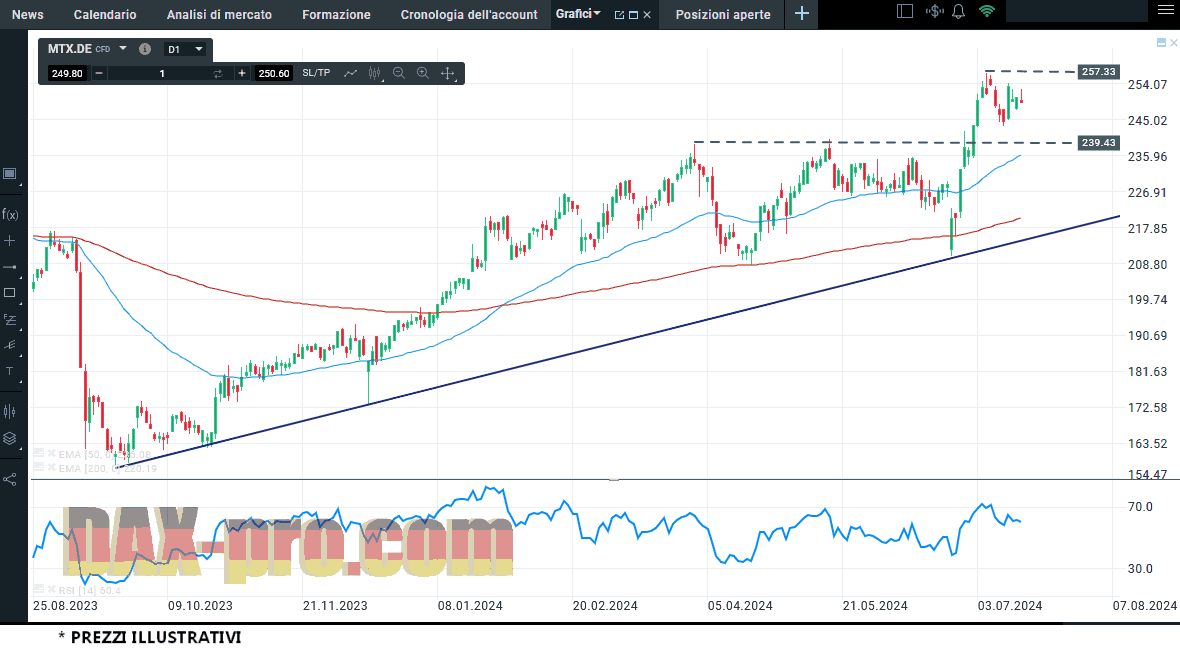Image resolution: width=1180 pixels, height=648 pixels.
Task: Open the MTX.DE symbol dropdown
Action: click(123, 49)
